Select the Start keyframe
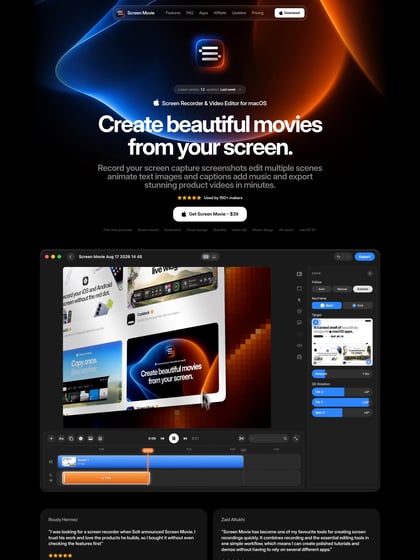Viewport: 420px width, 560px height. [x=327, y=305]
